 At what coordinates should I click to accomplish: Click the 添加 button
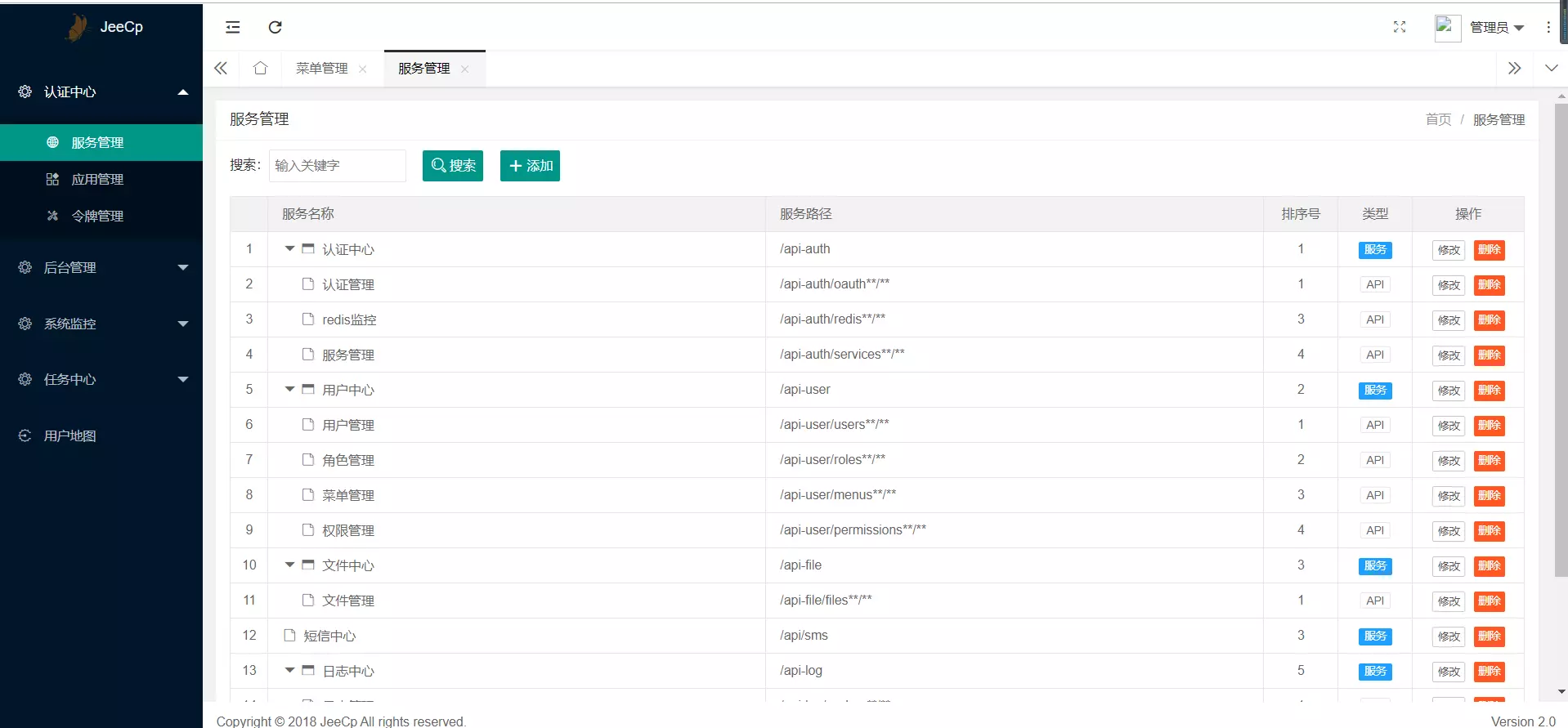(x=530, y=166)
